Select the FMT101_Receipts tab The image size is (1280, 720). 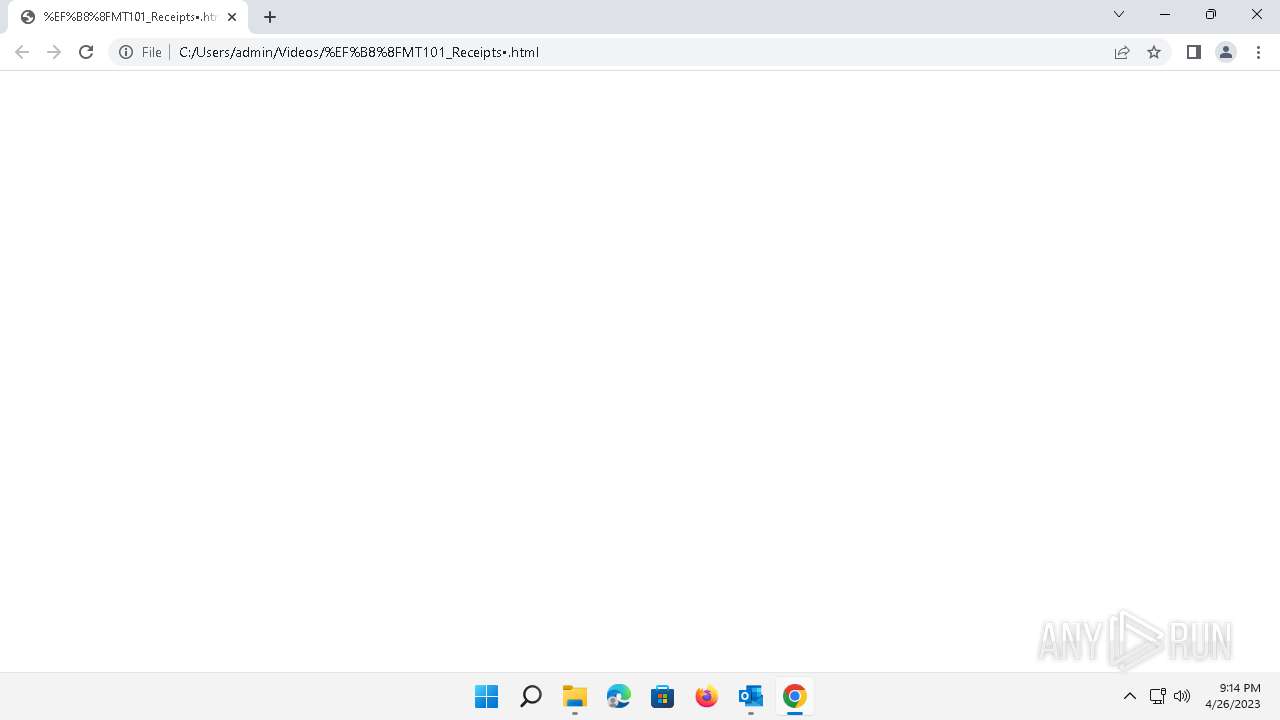click(128, 17)
